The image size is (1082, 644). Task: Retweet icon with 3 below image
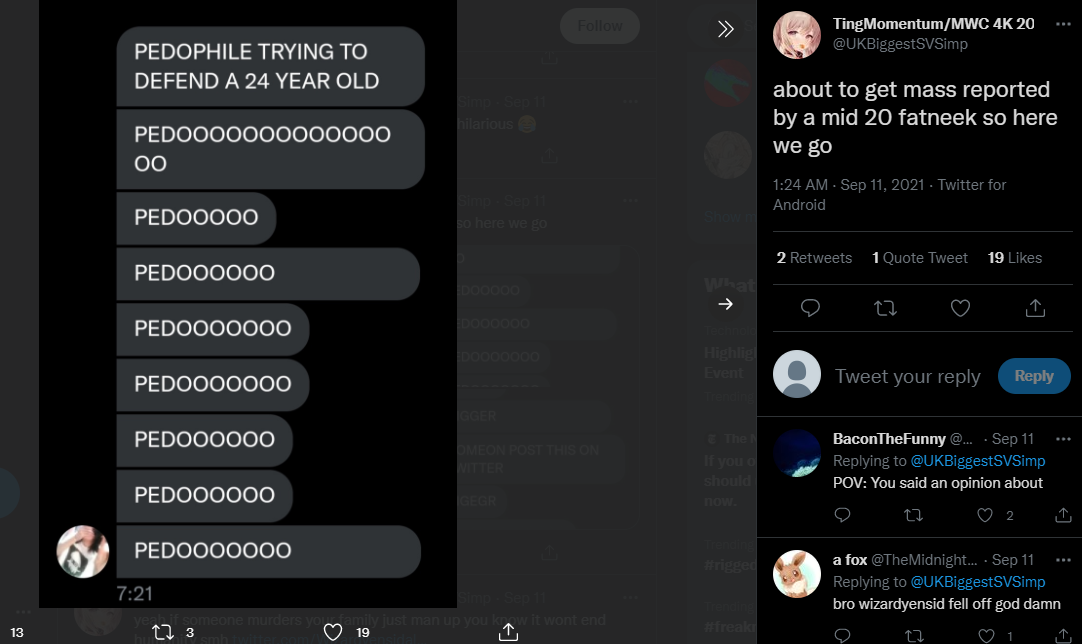(163, 632)
